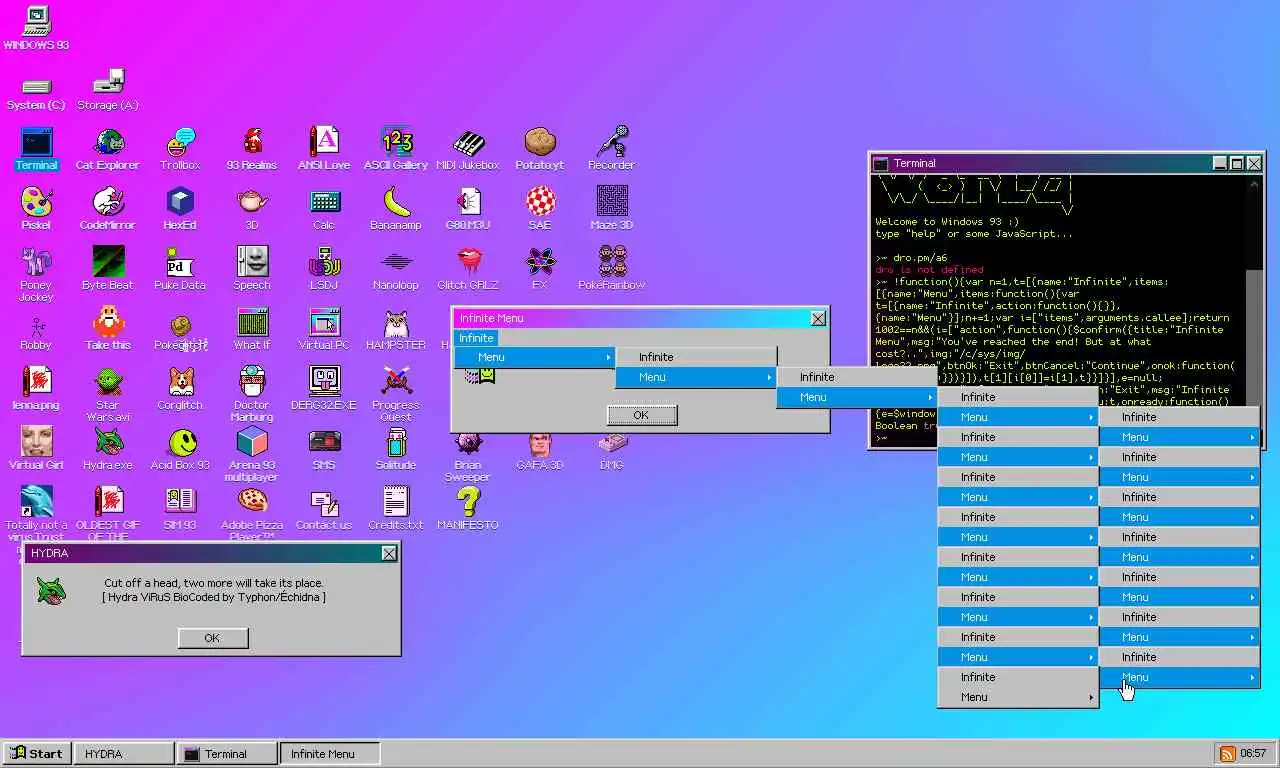This screenshot has height=768, width=1280.
Task: Open Acid Box 93 smiley icon
Action: pos(180,448)
